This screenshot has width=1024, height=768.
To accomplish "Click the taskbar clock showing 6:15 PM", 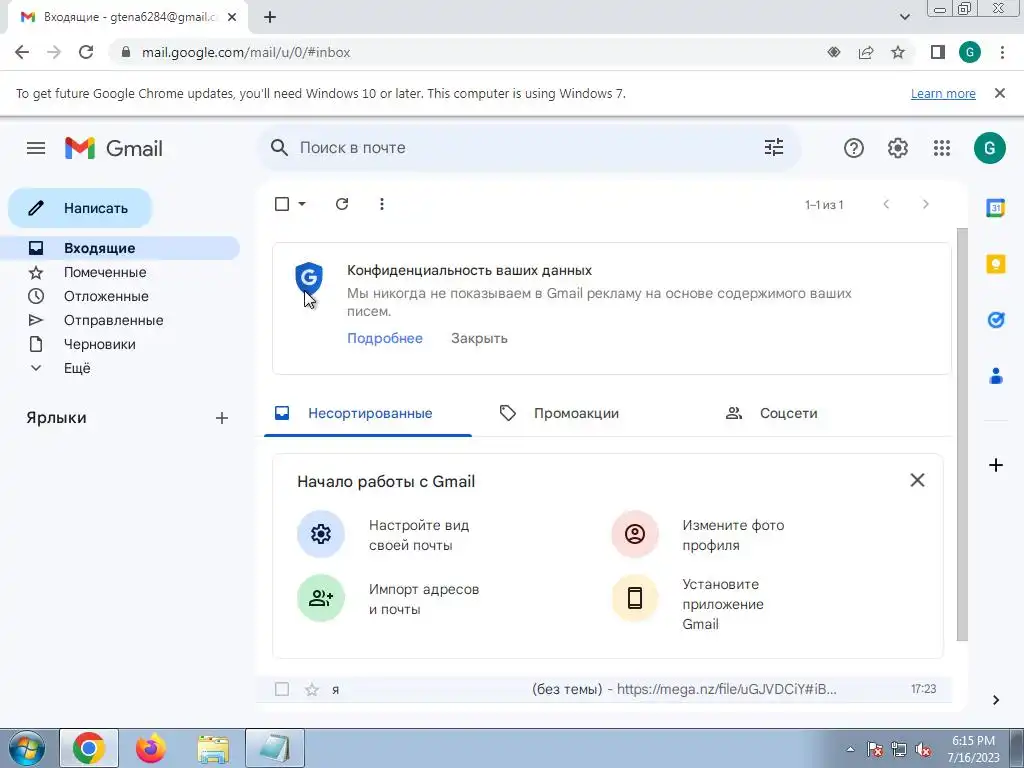I will (x=973, y=749).
